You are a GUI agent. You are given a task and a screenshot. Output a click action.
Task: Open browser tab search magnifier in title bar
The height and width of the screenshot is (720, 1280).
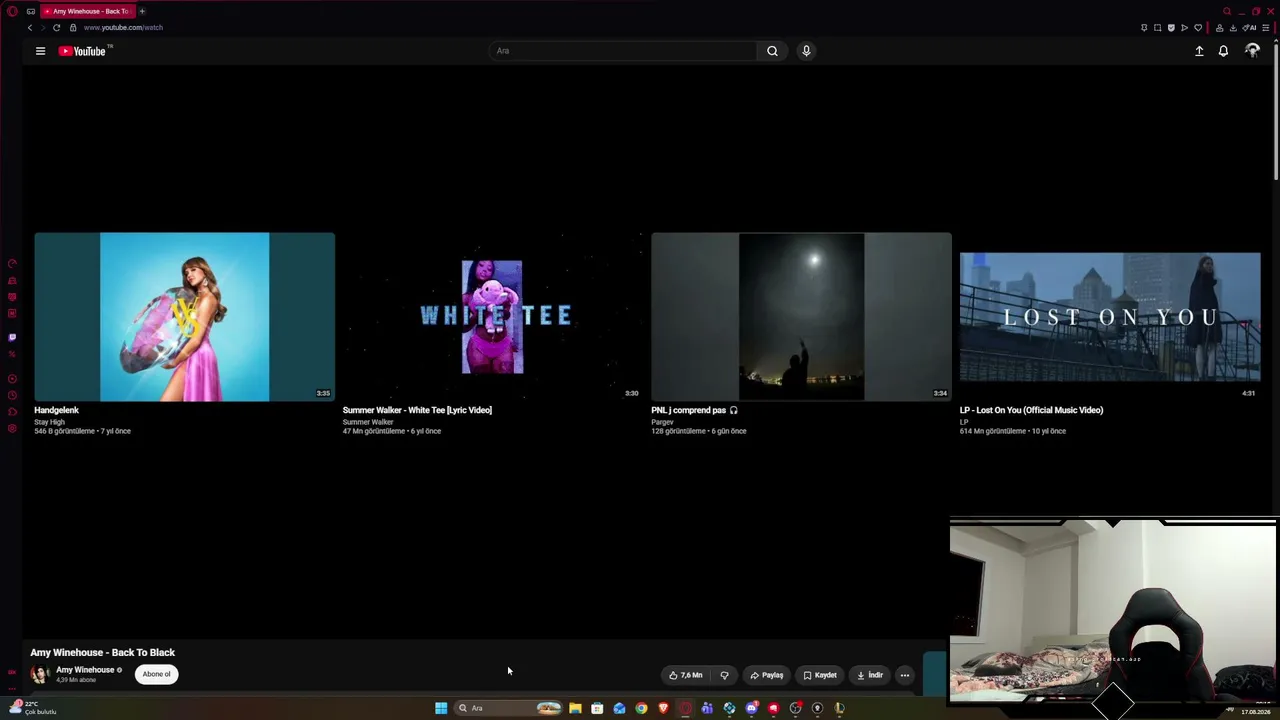[x=1227, y=11]
